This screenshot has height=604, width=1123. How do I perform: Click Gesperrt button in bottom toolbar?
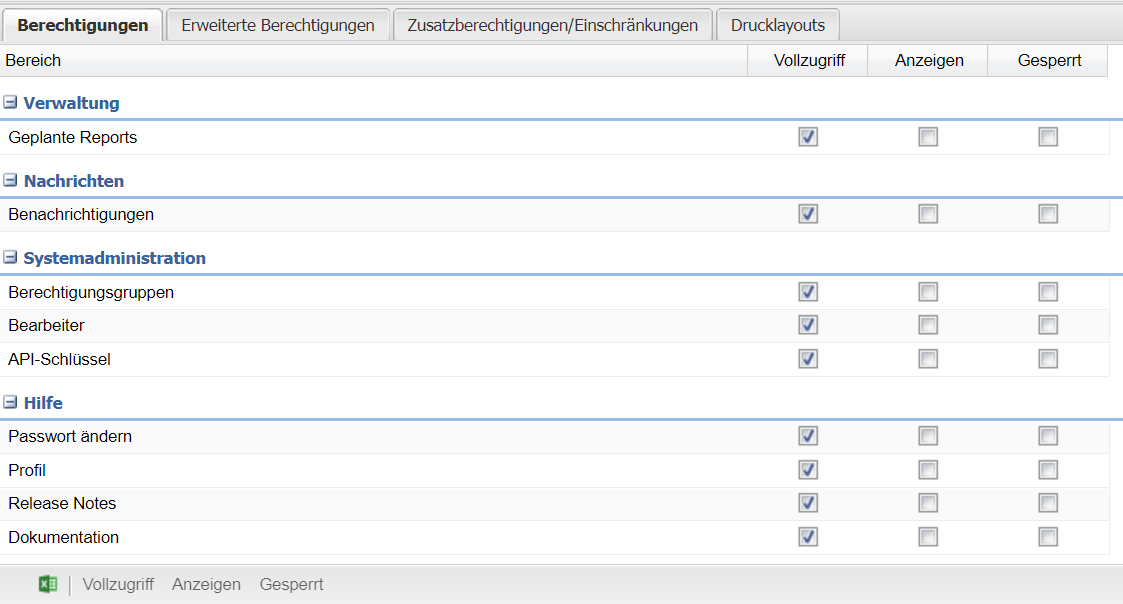coord(291,585)
